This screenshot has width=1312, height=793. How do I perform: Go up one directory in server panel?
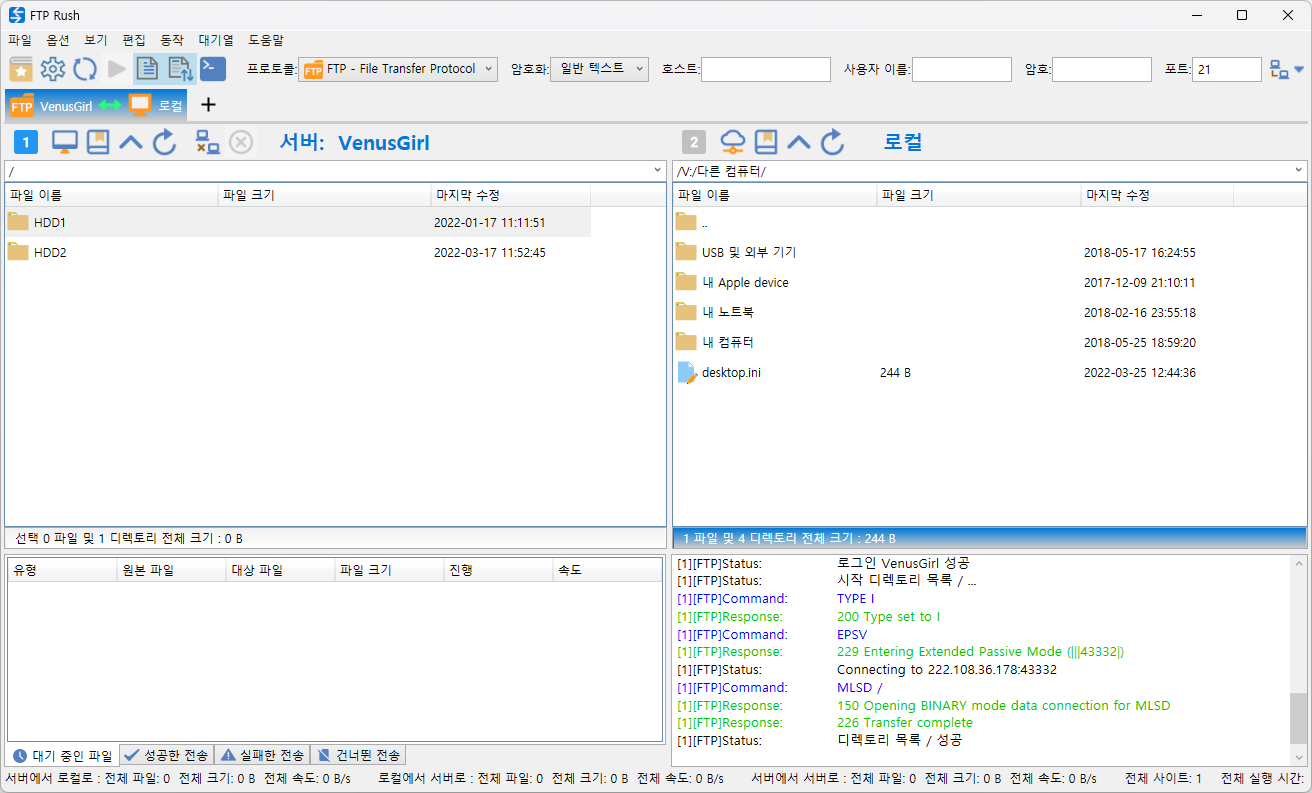click(x=131, y=142)
